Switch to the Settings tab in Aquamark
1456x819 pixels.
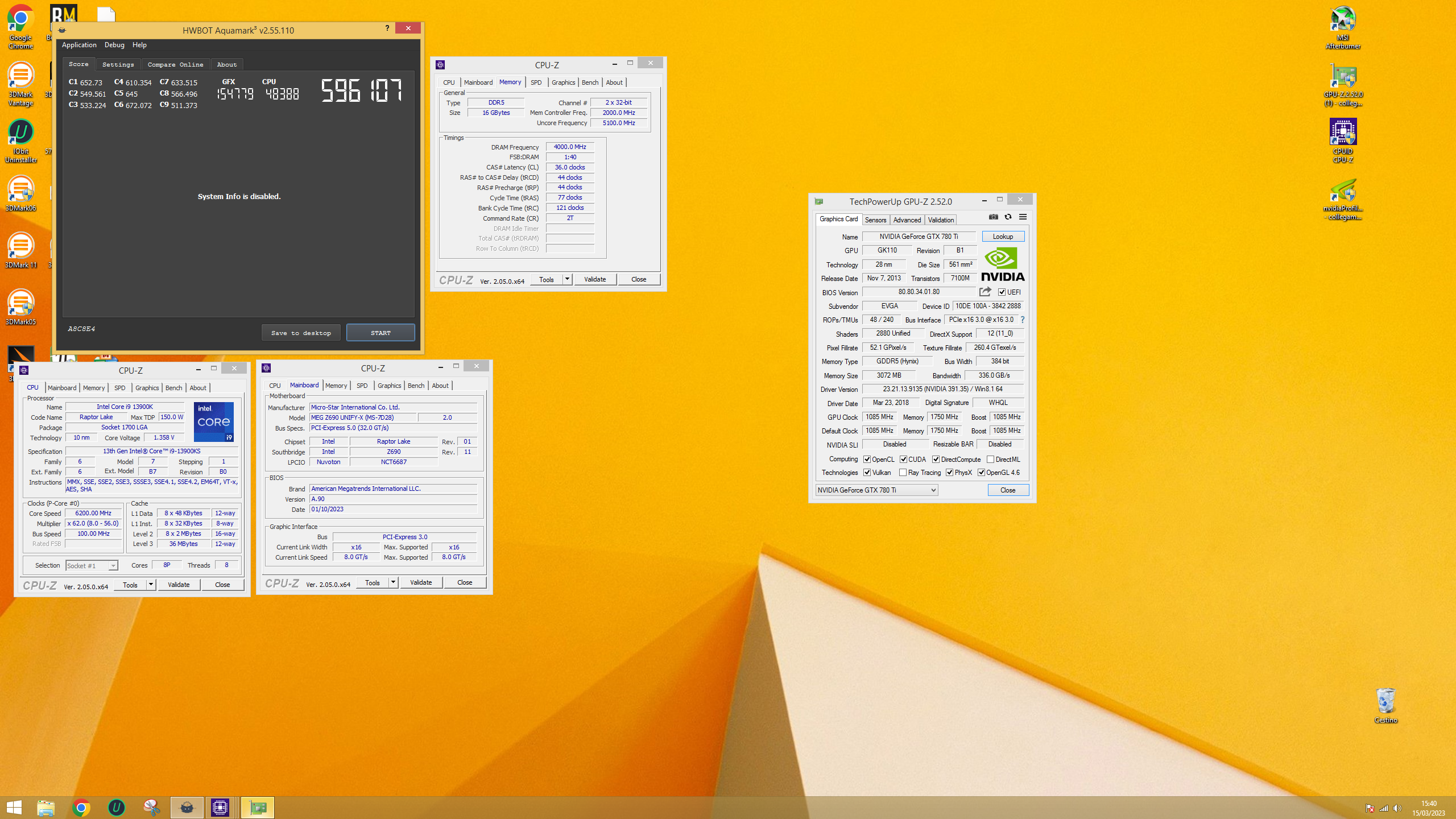pos(118,64)
